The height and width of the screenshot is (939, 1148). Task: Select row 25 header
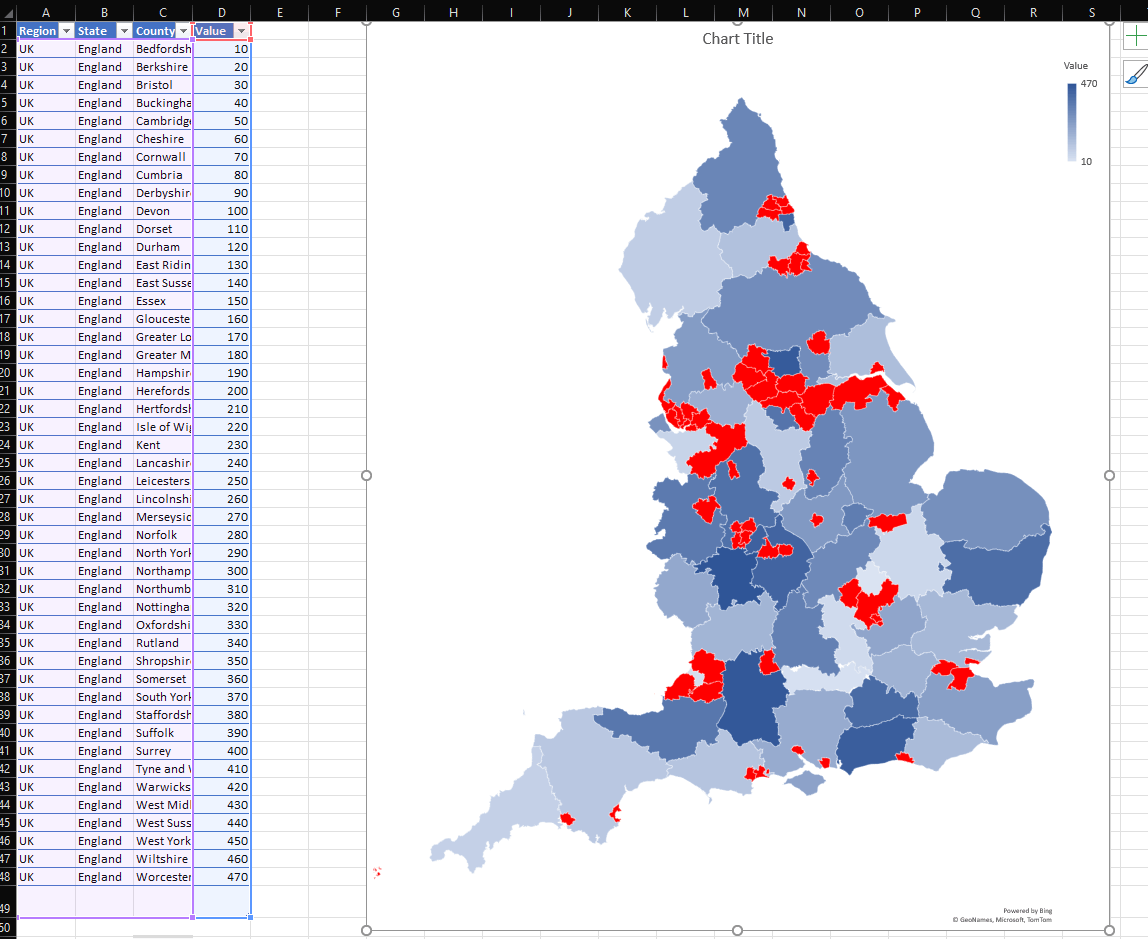tap(7, 463)
